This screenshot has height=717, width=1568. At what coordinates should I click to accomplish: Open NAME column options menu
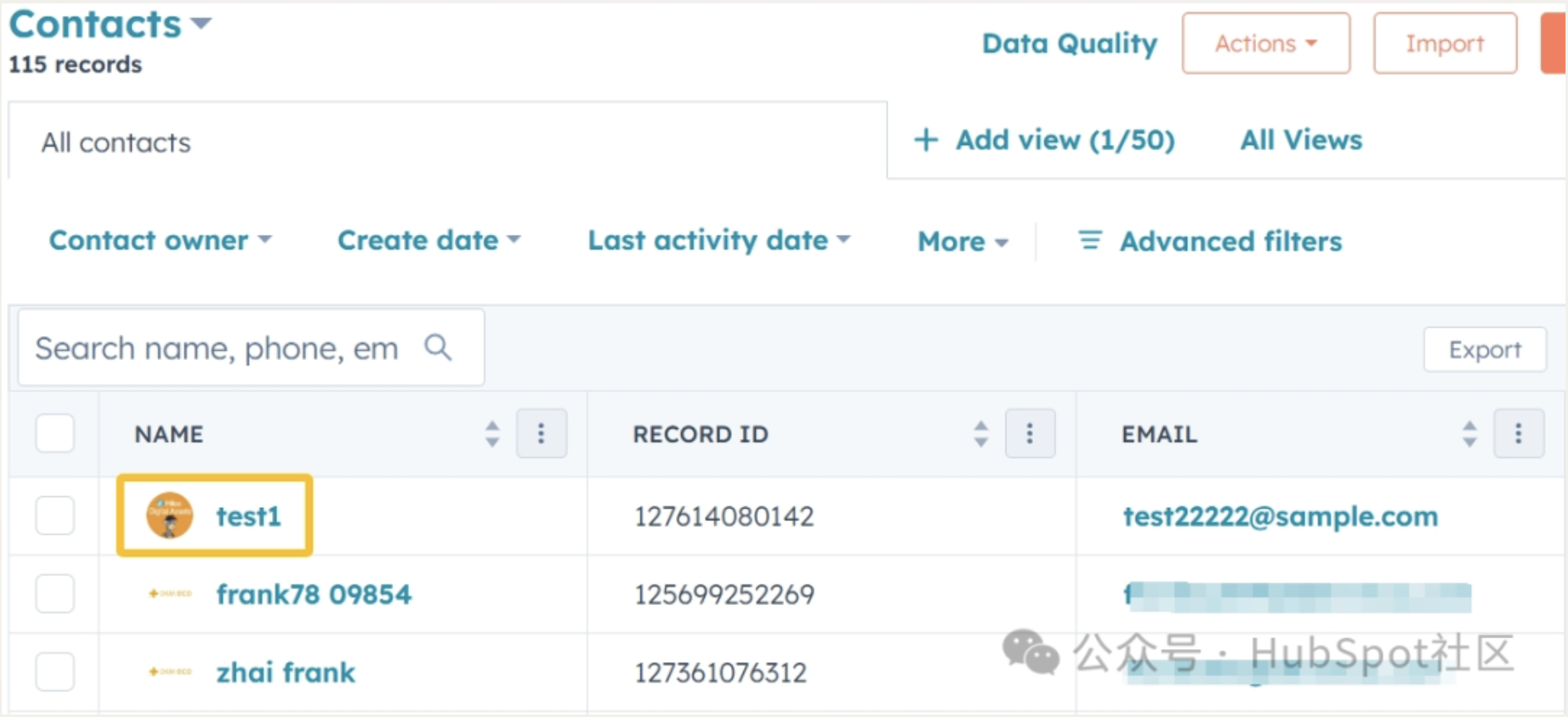click(x=541, y=433)
